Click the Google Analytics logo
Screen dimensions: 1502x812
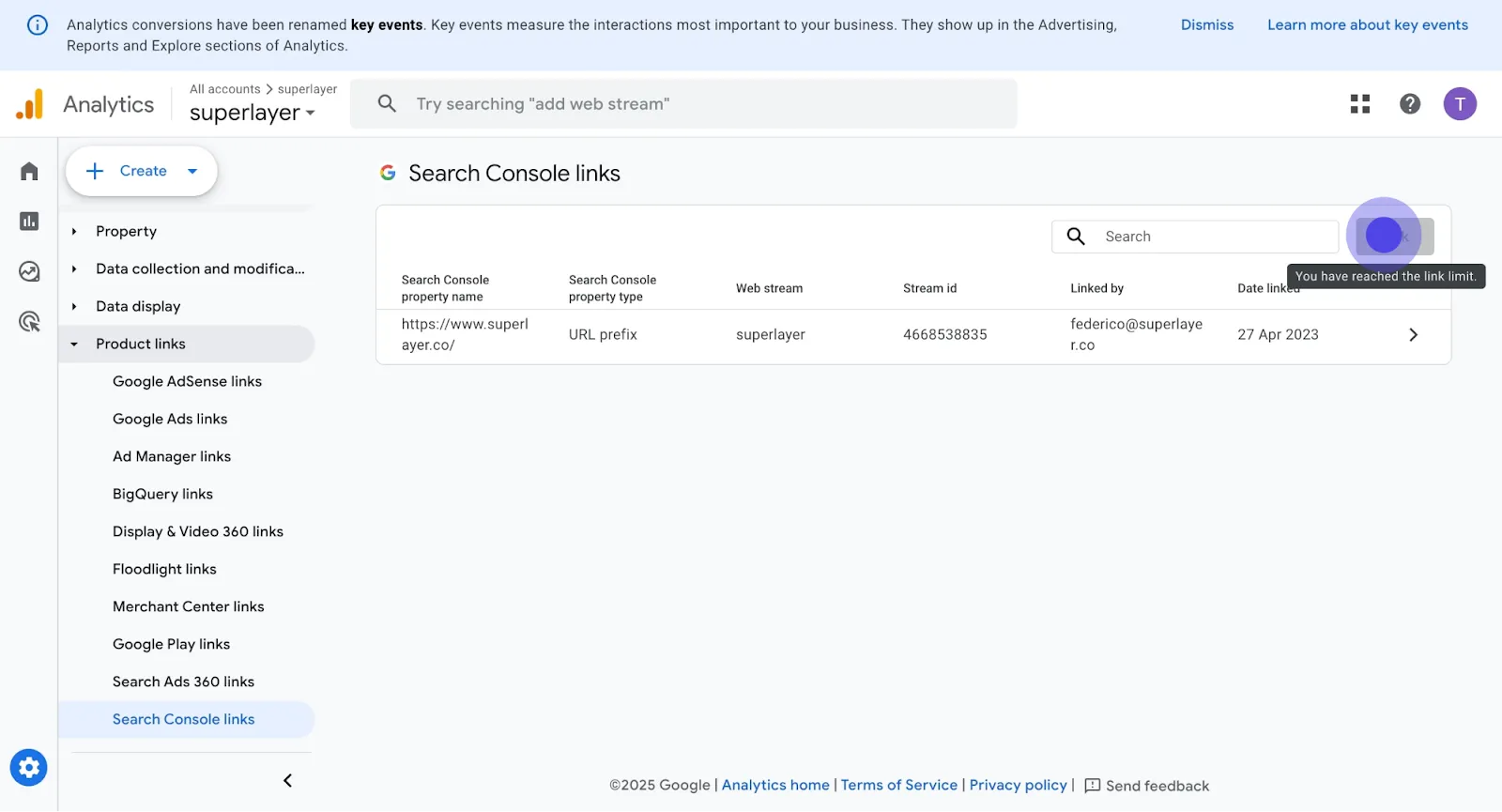[x=30, y=103]
